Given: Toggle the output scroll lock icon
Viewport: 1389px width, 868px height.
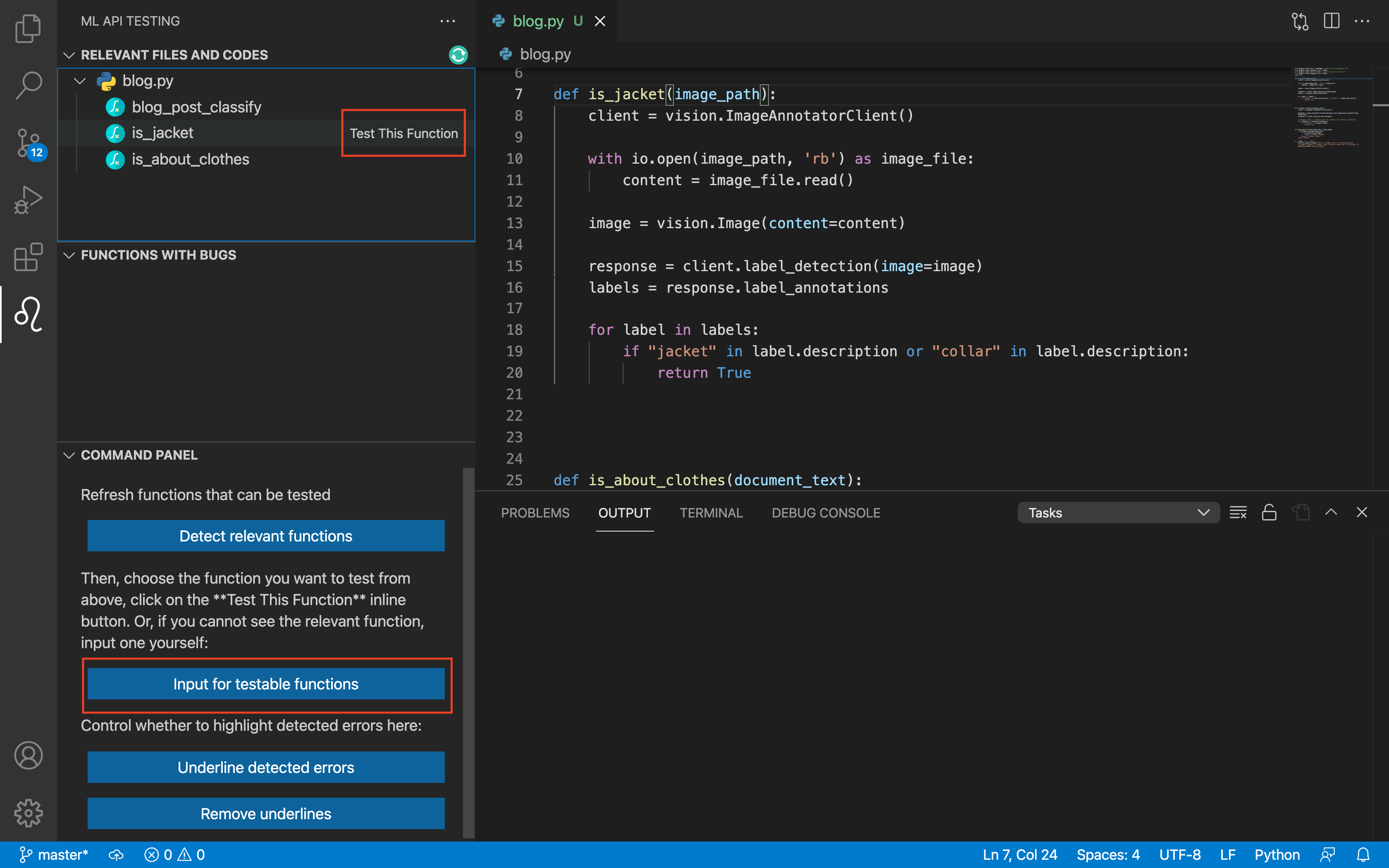Looking at the screenshot, I should pos(1269,512).
